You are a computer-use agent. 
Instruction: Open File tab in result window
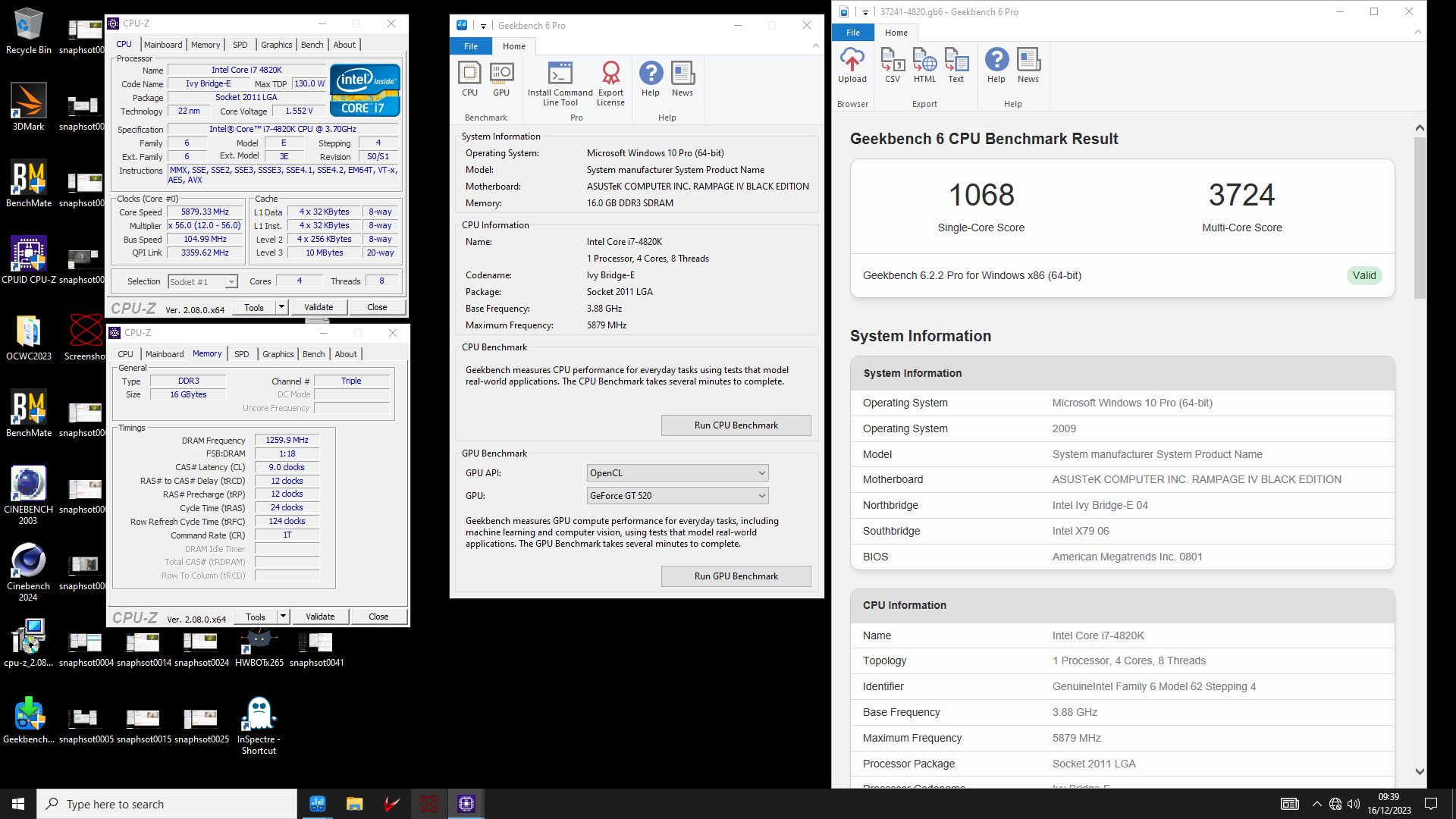[853, 33]
